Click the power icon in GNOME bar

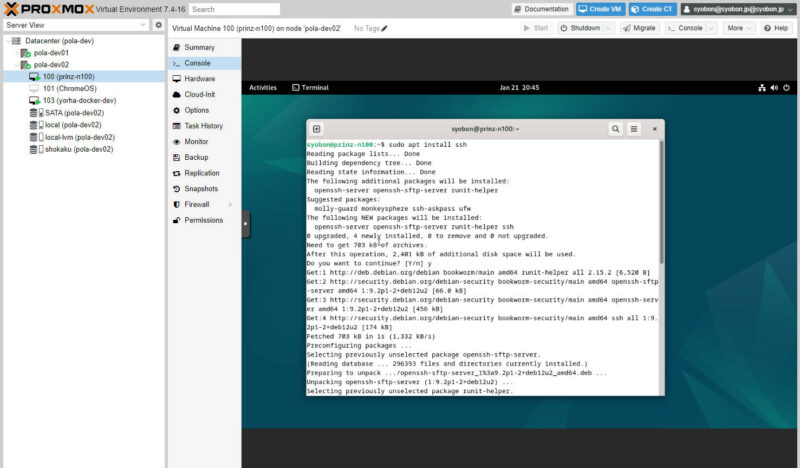[x=786, y=88]
